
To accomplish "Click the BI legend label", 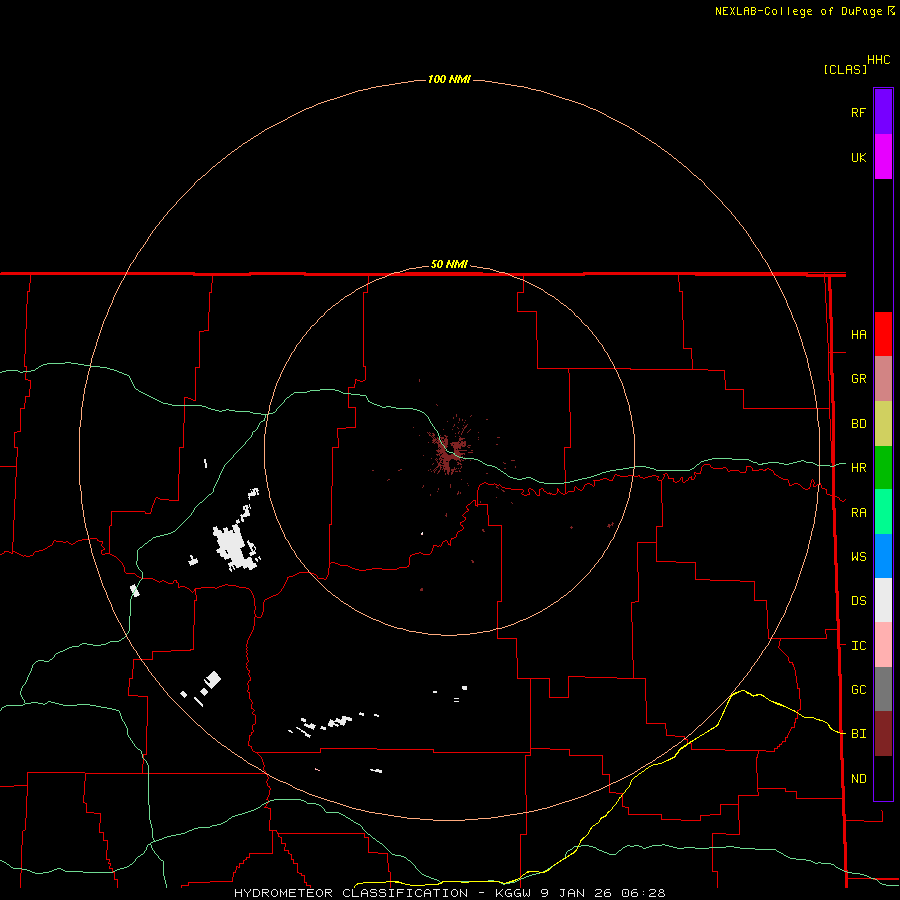I will click(x=858, y=734).
